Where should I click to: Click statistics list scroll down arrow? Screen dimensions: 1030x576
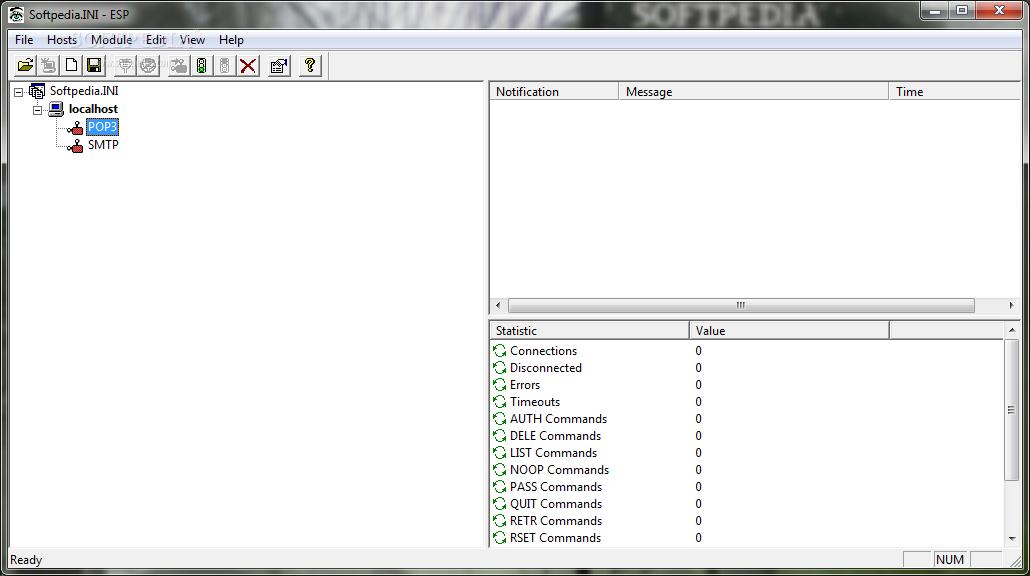point(1012,539)
